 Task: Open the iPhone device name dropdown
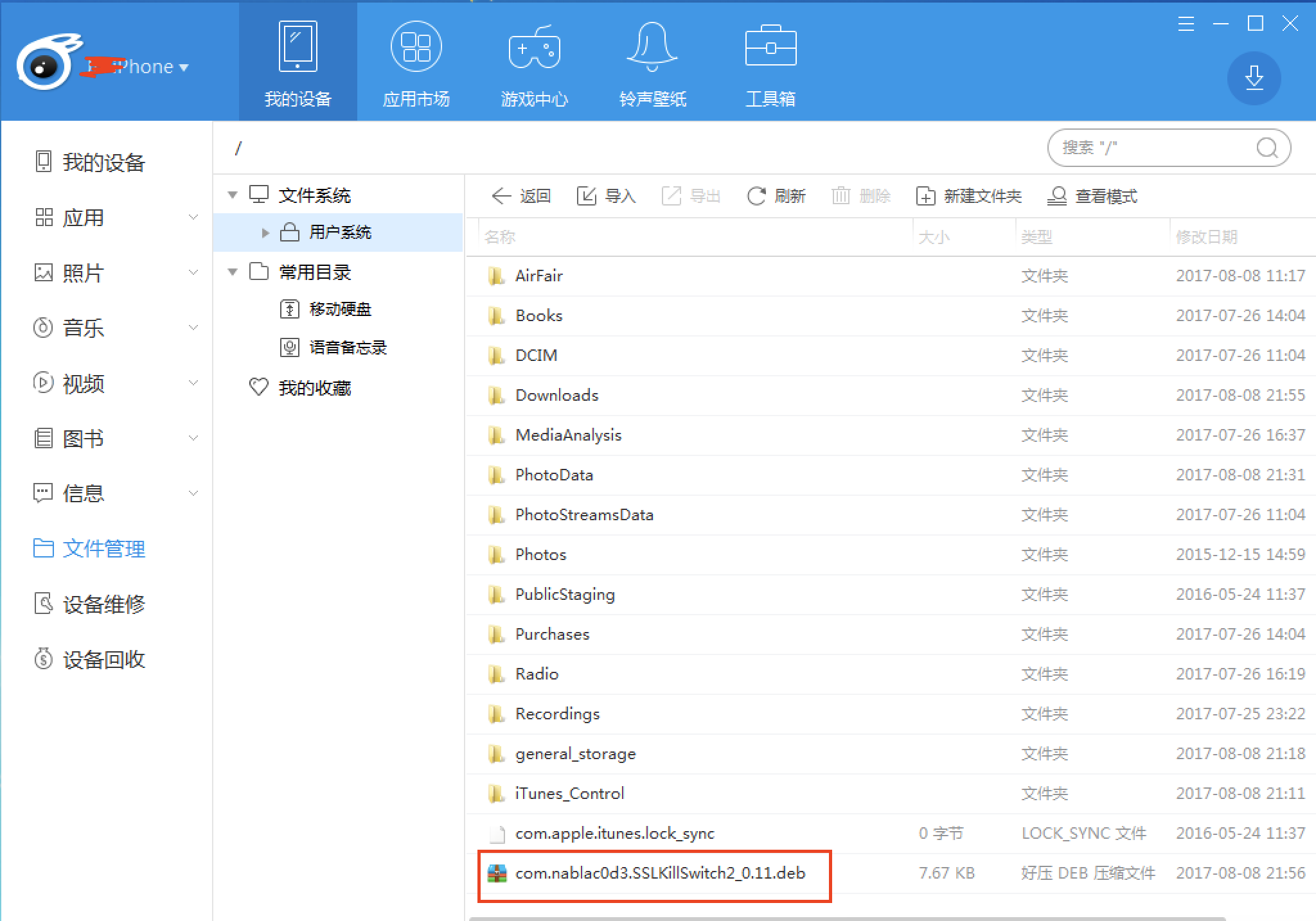(183, 67)
